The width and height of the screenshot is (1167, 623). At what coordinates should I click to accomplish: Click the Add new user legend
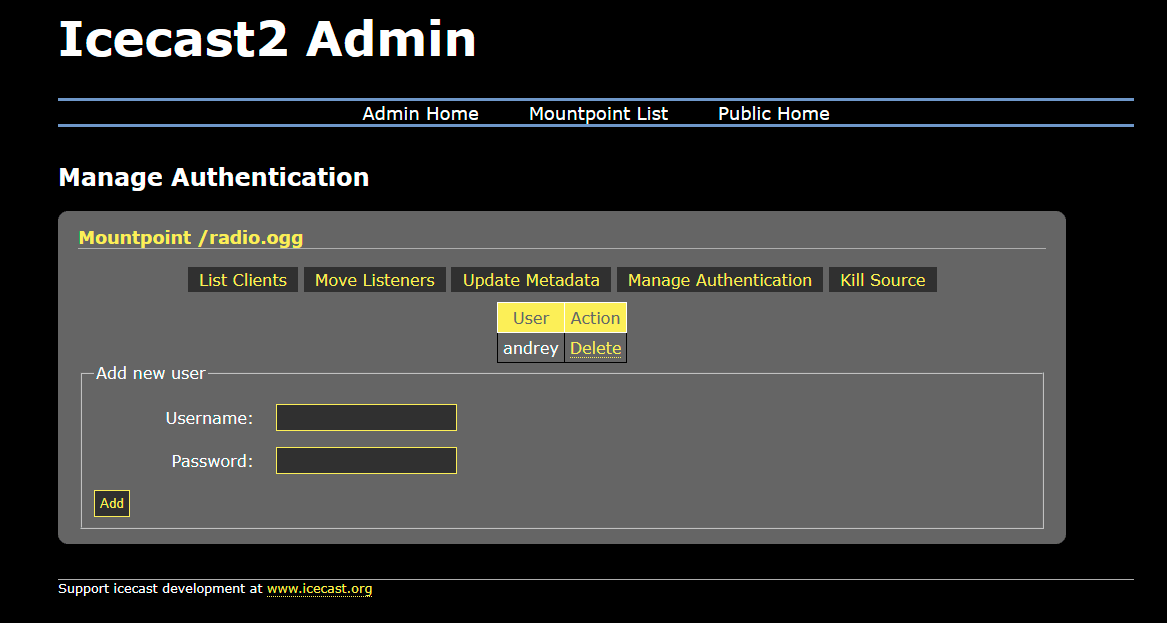[151, 374]
